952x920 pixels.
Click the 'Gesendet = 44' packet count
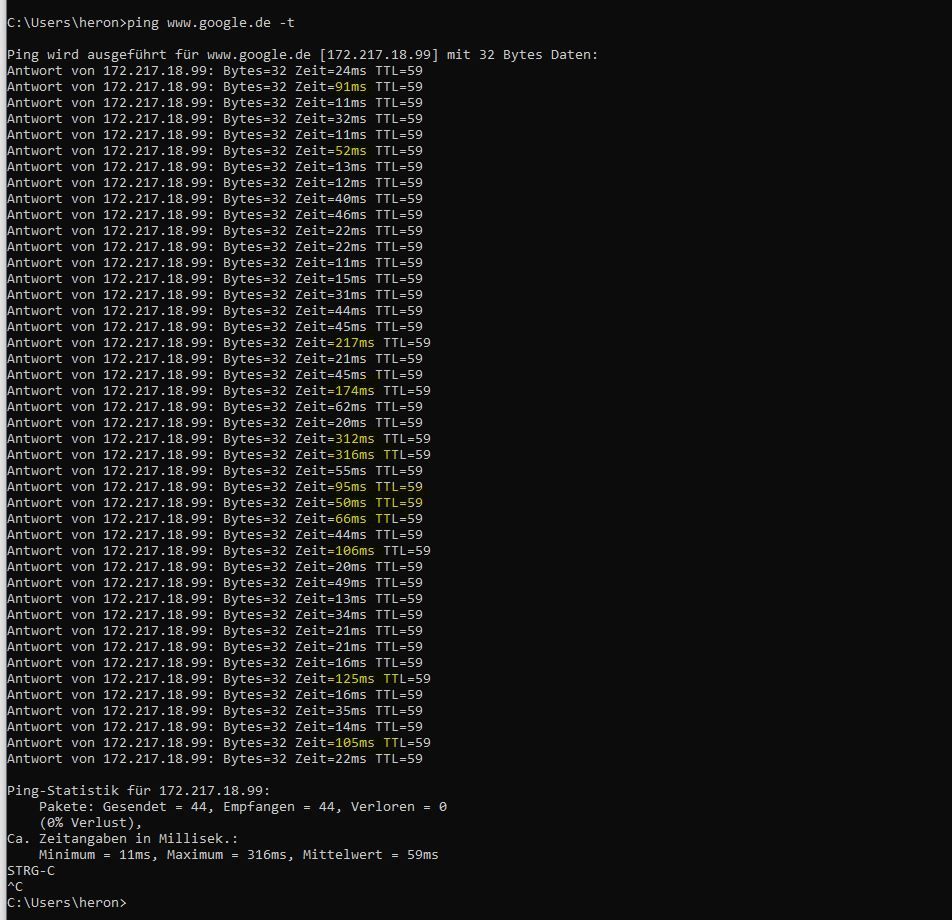157,806
